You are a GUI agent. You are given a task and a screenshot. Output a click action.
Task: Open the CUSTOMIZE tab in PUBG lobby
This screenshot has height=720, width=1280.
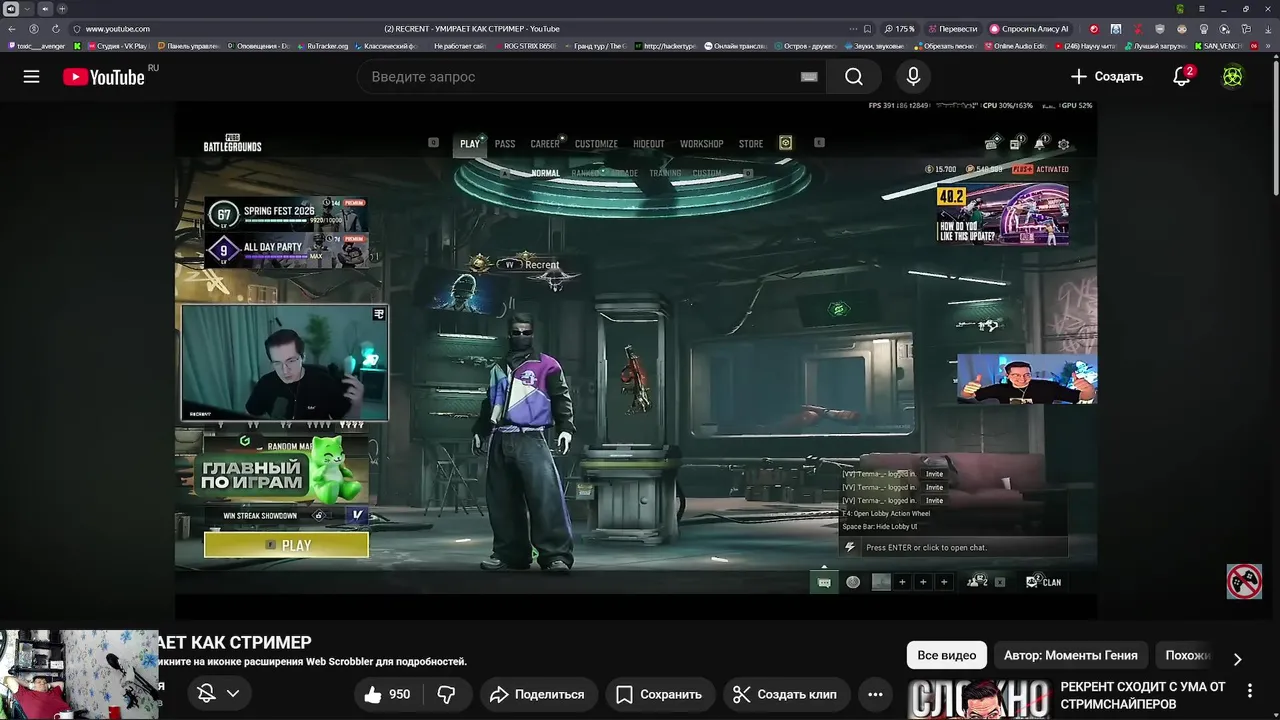point(596,144)
